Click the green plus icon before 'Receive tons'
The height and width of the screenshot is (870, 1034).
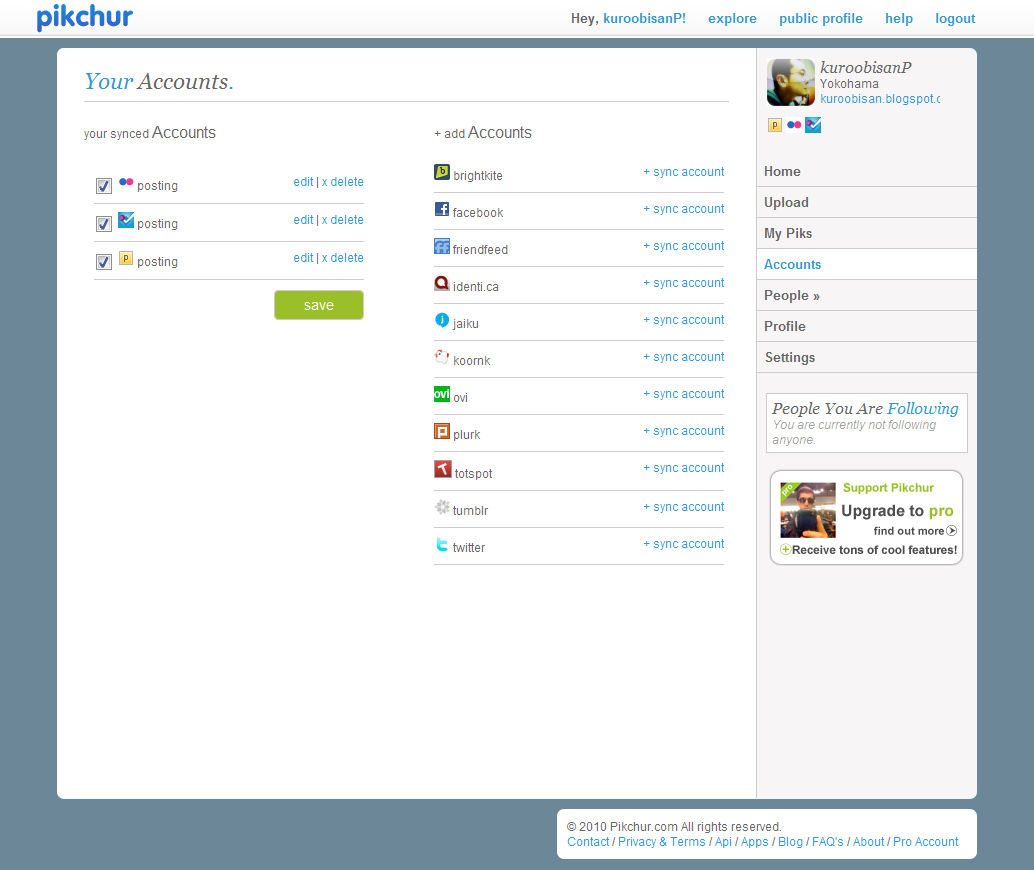785,549
